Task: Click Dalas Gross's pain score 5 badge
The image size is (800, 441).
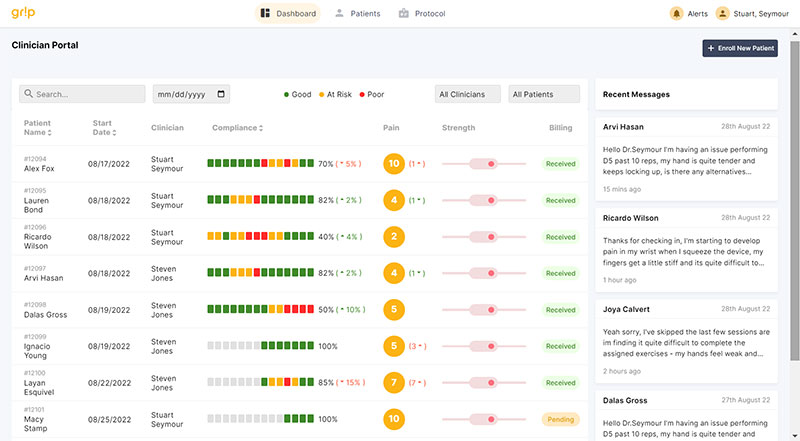Action: [x=394, y=309]
